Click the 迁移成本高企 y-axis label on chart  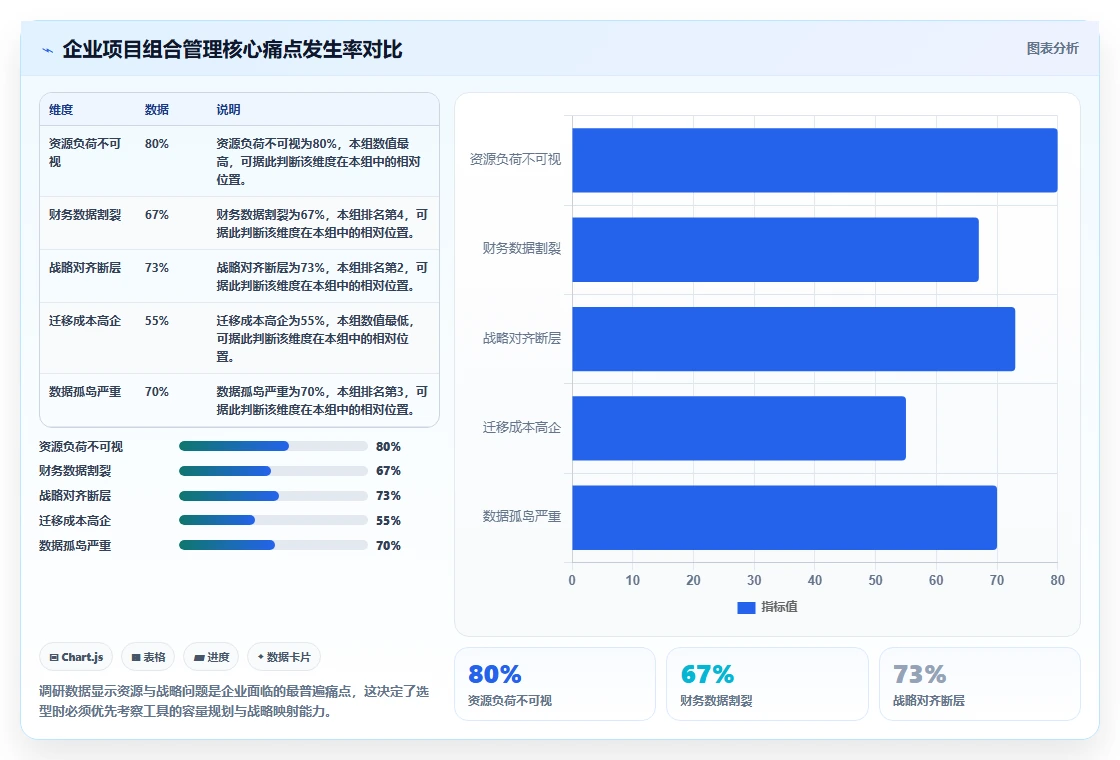pos(521,427)
